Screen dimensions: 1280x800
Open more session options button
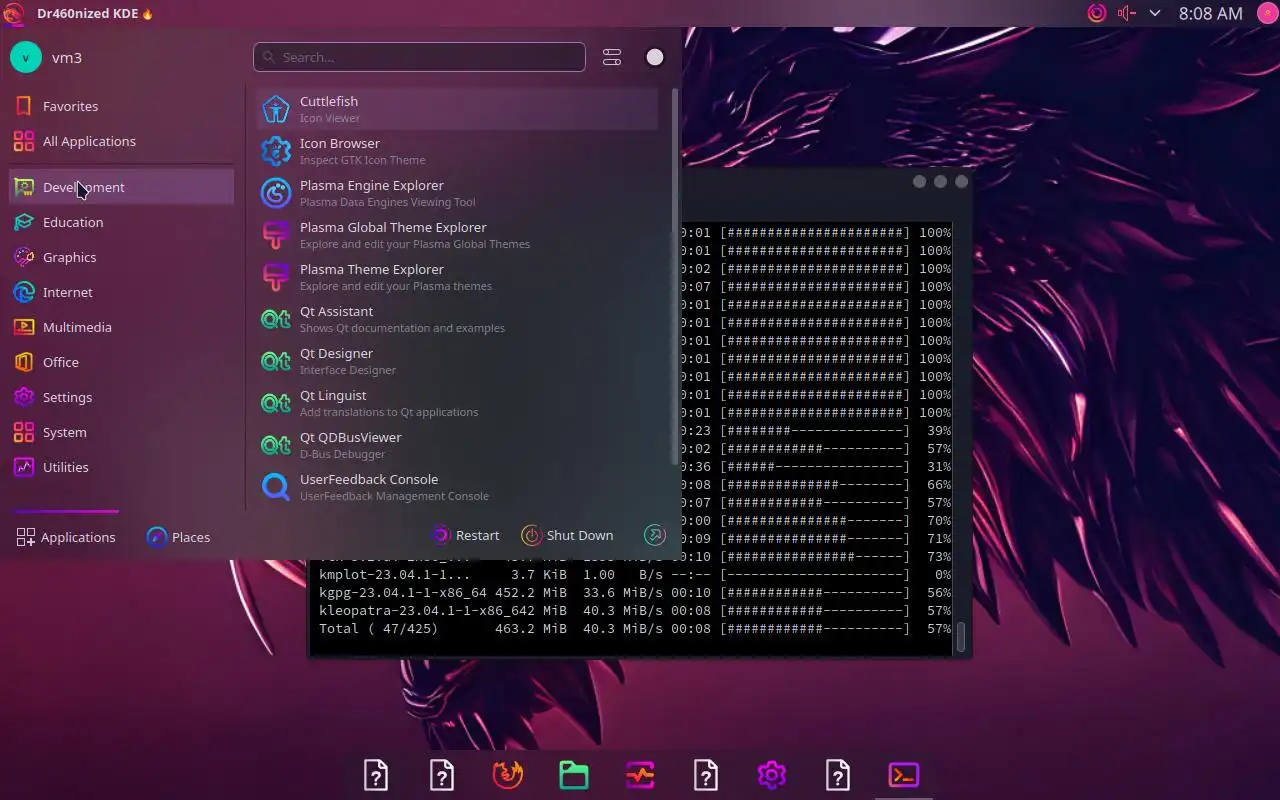coord(655,535)
